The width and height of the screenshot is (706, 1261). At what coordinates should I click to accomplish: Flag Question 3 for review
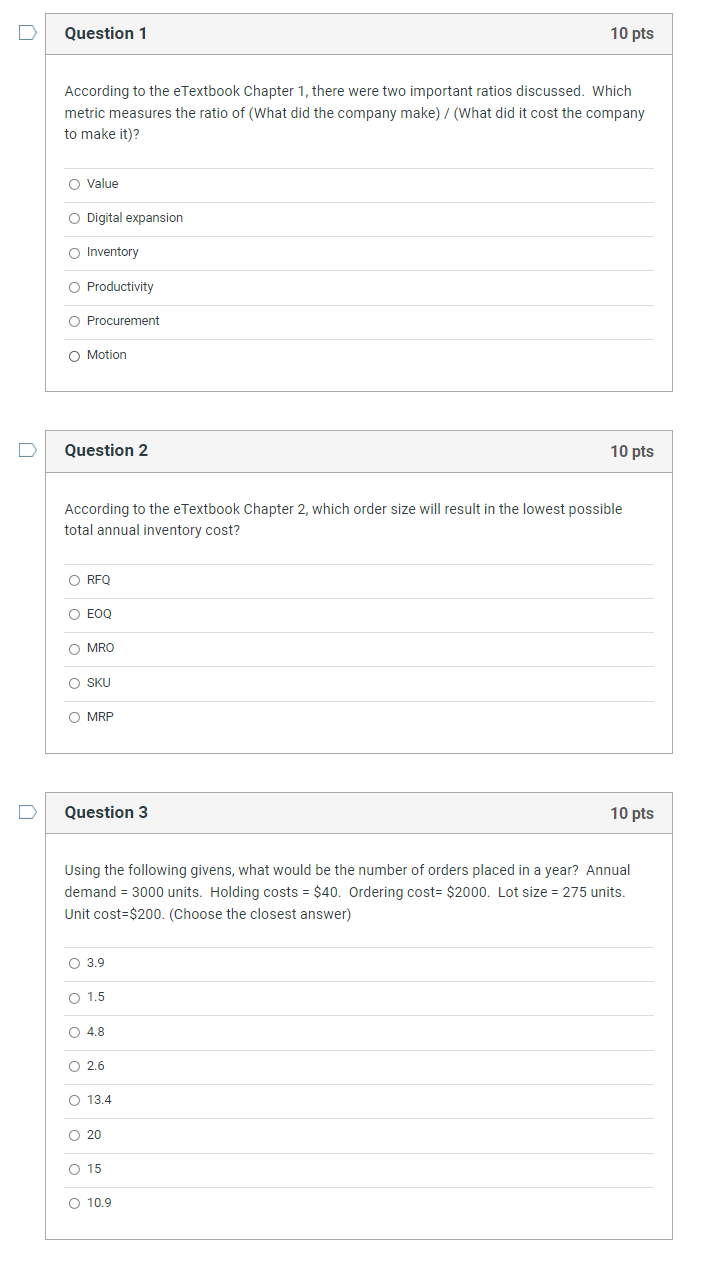[x=25, y=813]
